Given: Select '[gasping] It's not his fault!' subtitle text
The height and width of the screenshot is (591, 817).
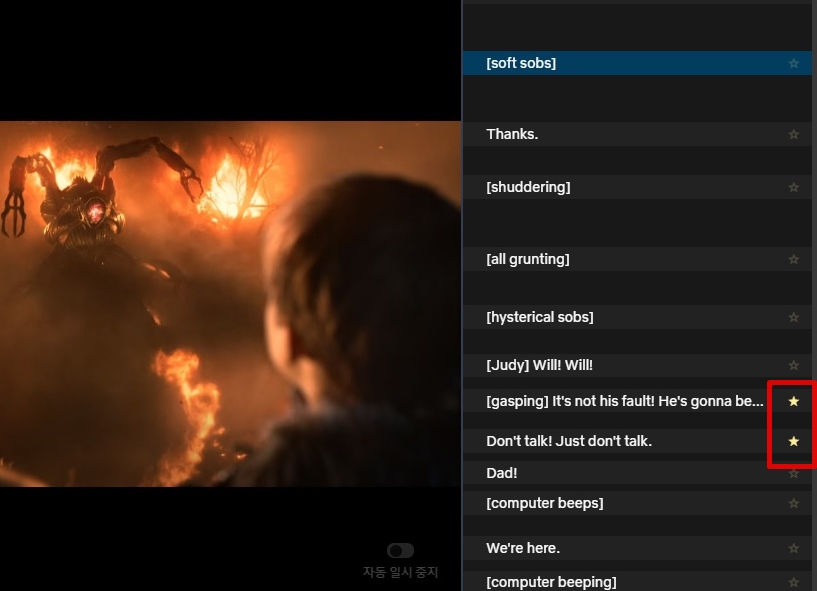Looking at the screenshot, I should point(624,401).
